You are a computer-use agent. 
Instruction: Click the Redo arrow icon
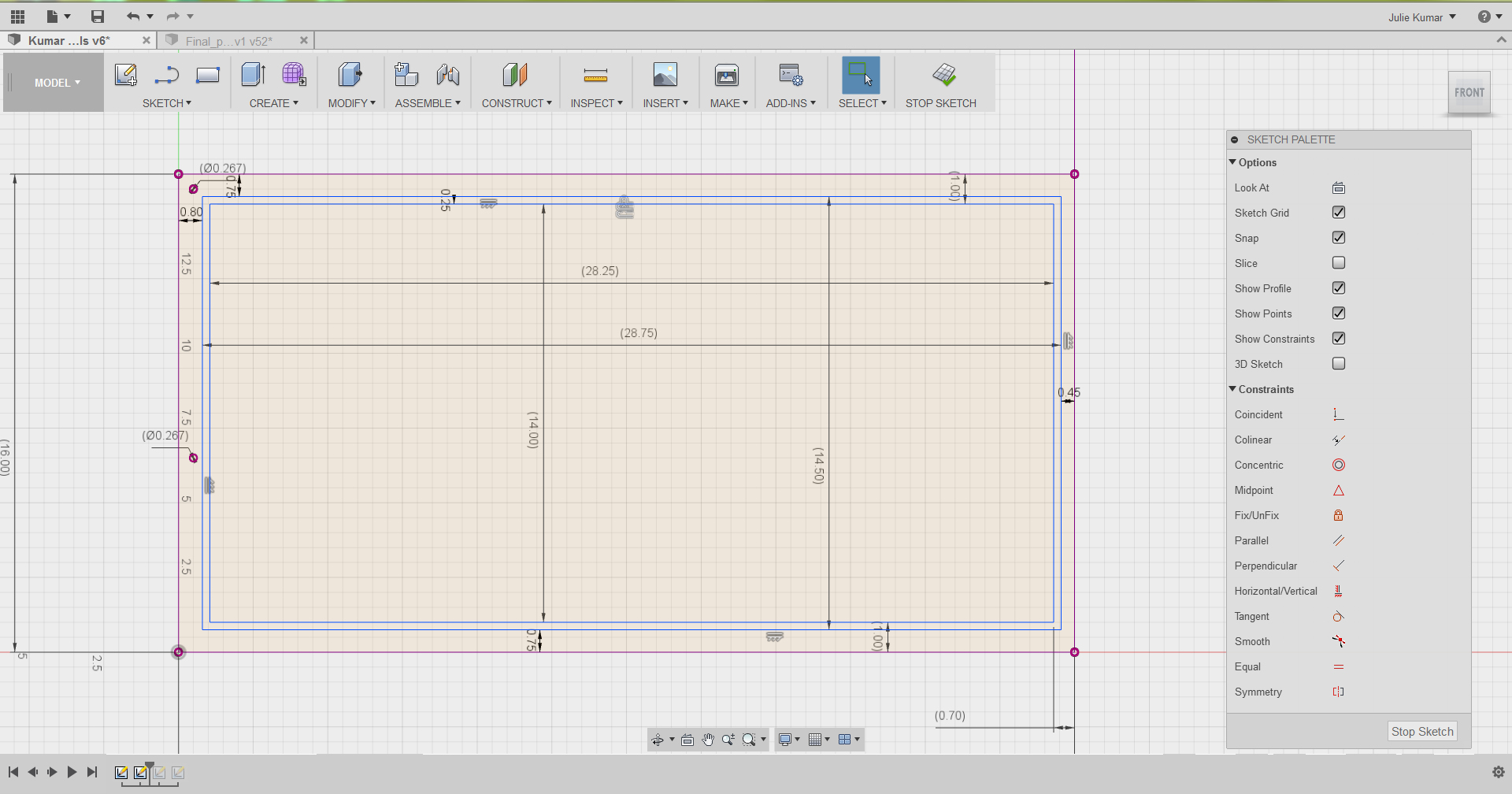point(172,16)
